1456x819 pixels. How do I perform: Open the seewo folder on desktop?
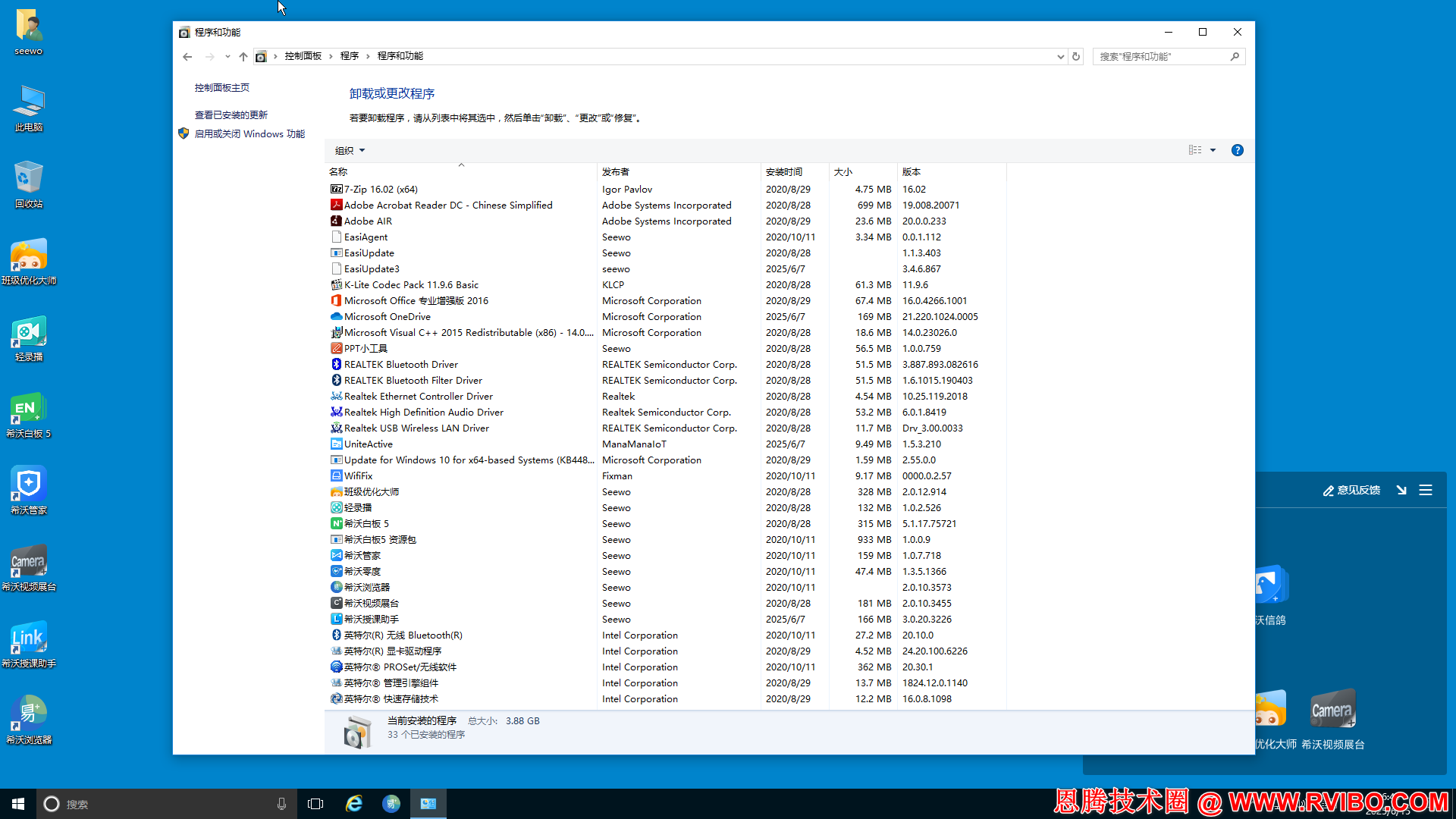29,32
